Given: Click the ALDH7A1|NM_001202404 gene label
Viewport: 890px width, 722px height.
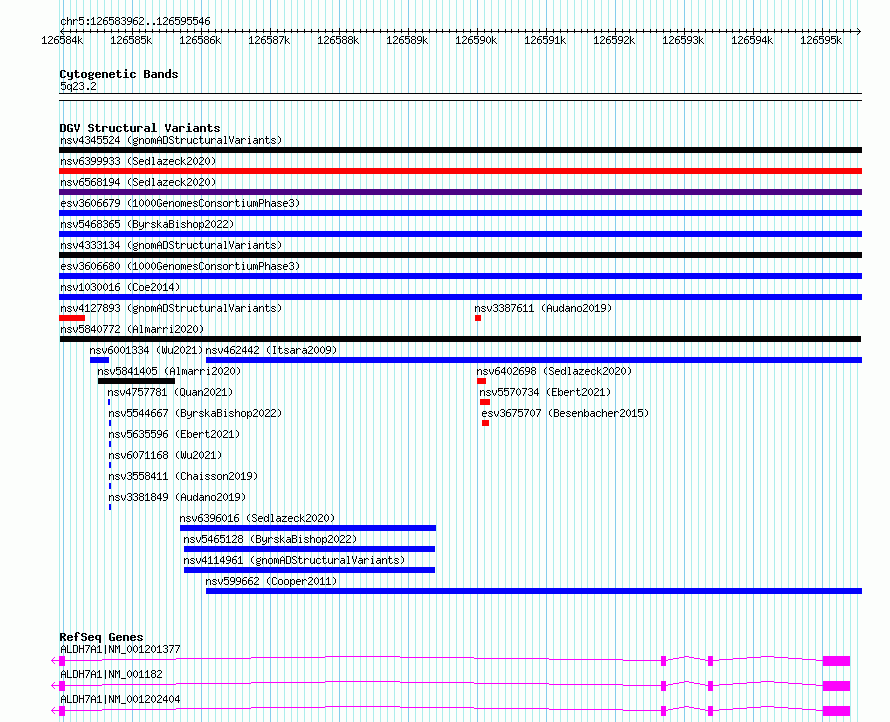Looking at the screenshot, I should (120, 699).
